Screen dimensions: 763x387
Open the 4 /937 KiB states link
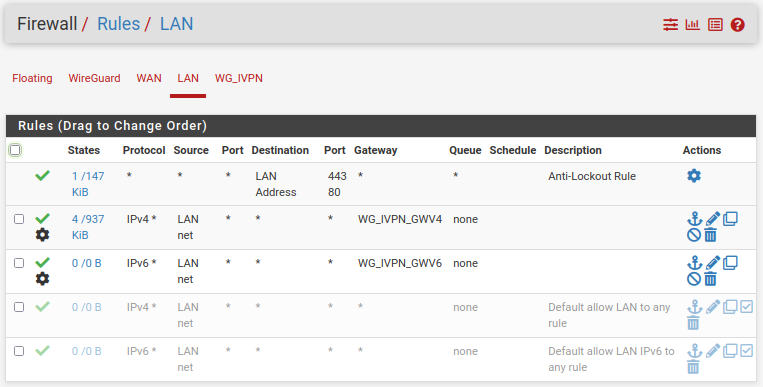point(88,227)
